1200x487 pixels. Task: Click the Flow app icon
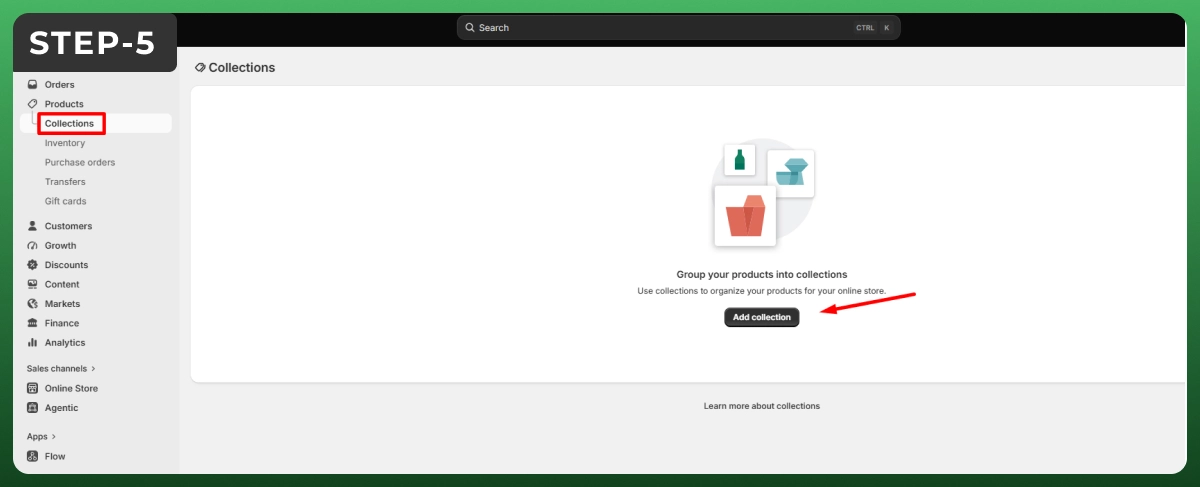[33, 456]
